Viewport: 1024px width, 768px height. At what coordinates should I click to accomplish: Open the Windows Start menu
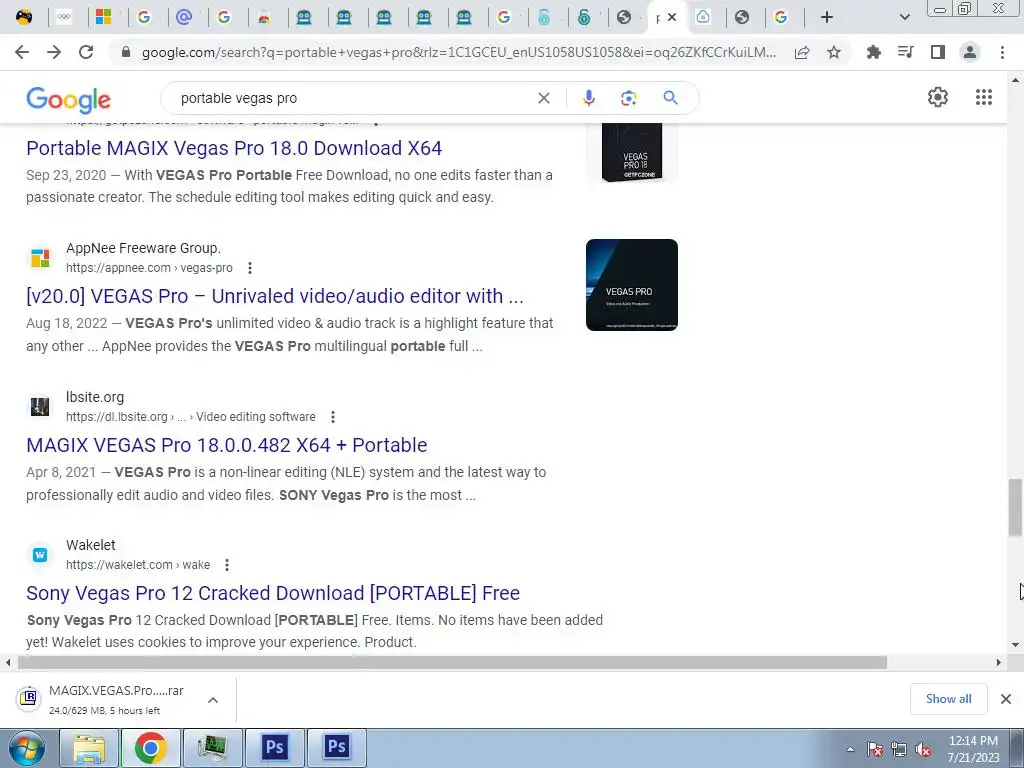[x=27, y=748]
